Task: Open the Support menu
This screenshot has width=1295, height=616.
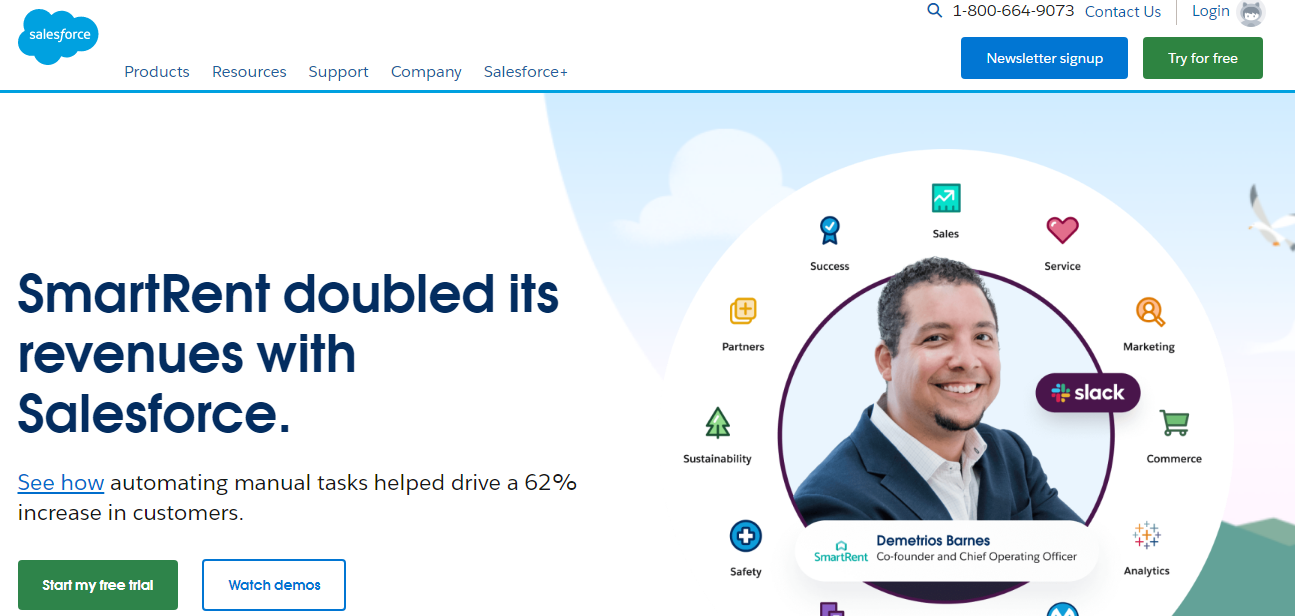Action: (x=338, y=72)
